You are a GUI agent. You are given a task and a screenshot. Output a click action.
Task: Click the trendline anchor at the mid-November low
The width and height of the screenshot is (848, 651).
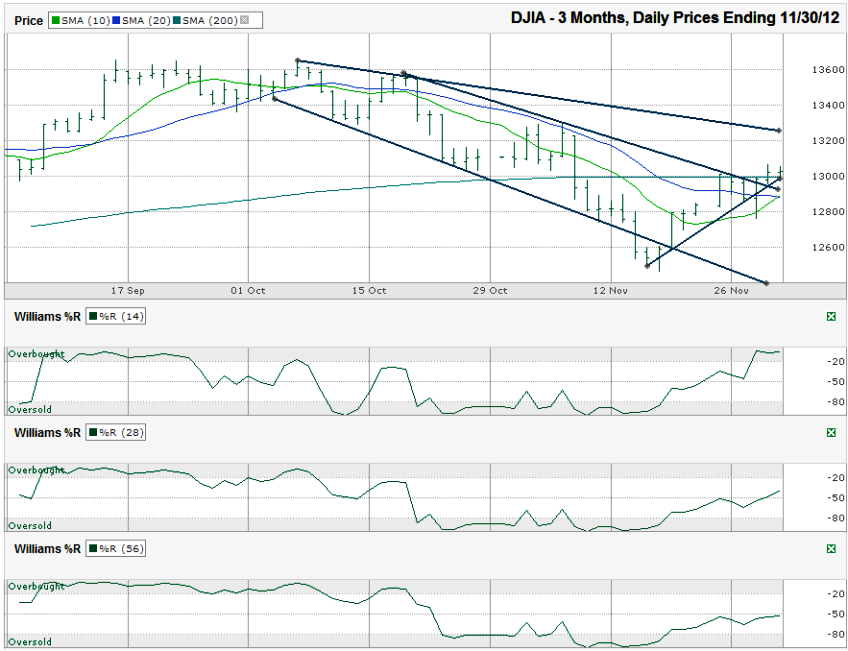(647, 266)
